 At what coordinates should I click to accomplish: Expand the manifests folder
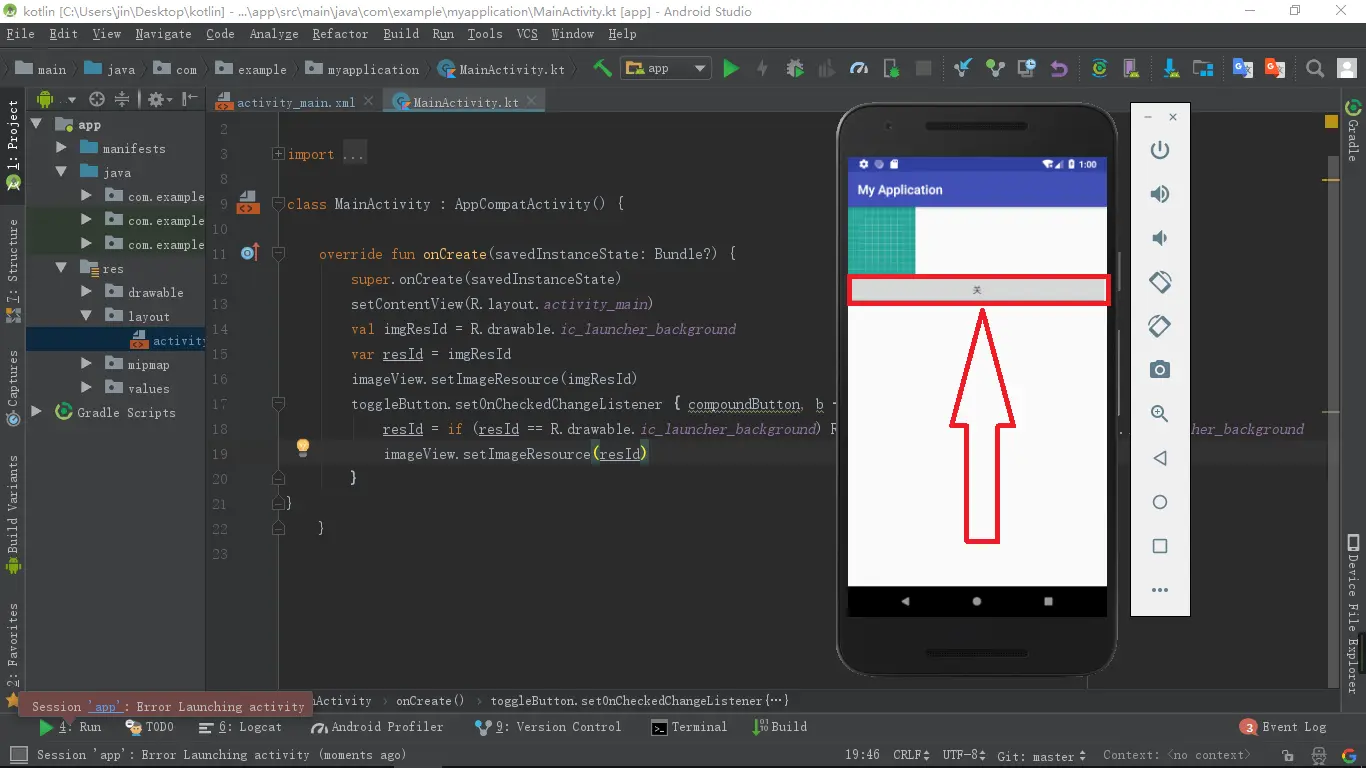point(61,148)
